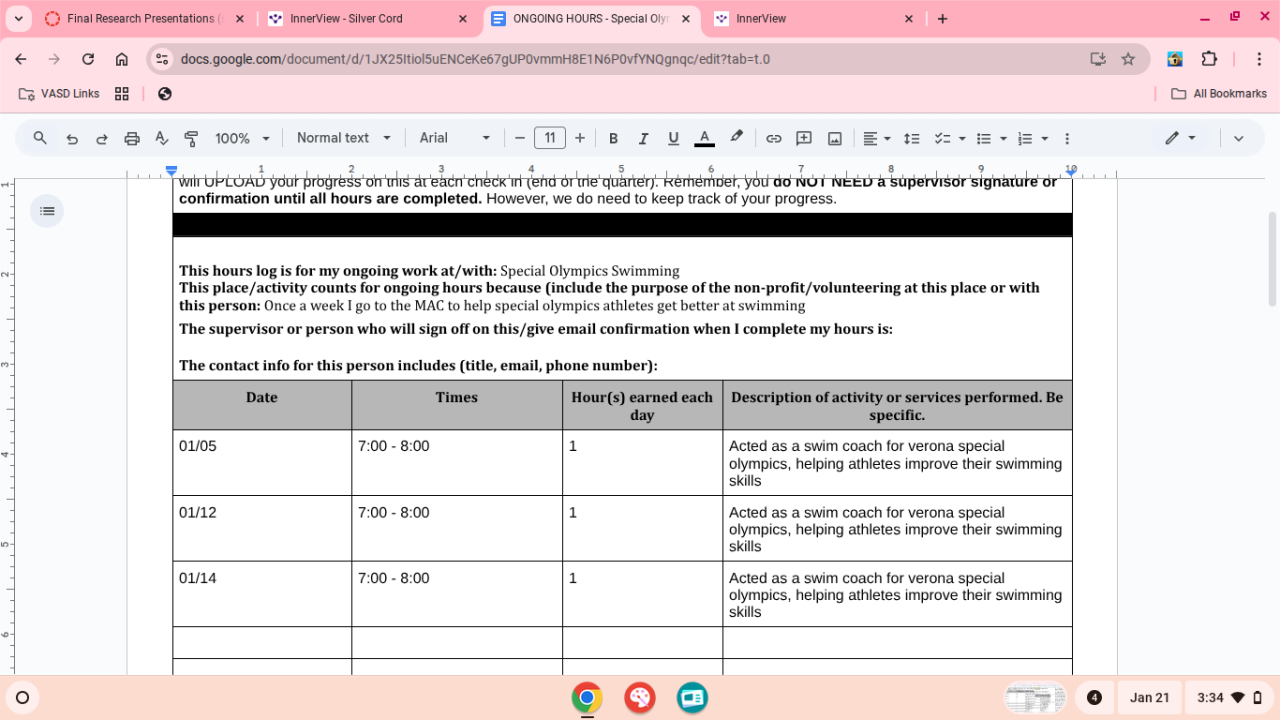Undo the last edit in Docs
Image resolution: width=1280 pixels, height=720 pixels.
pos(72,138)
